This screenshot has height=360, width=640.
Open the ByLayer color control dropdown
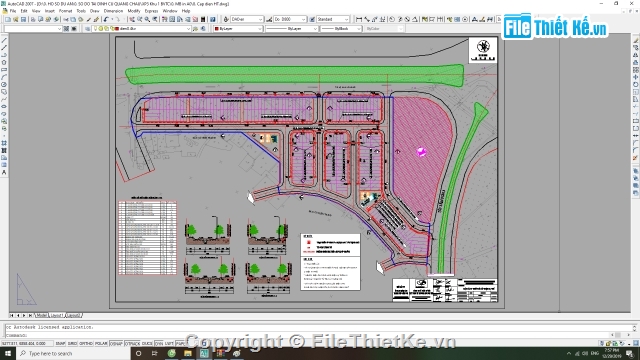coord(238,29)
